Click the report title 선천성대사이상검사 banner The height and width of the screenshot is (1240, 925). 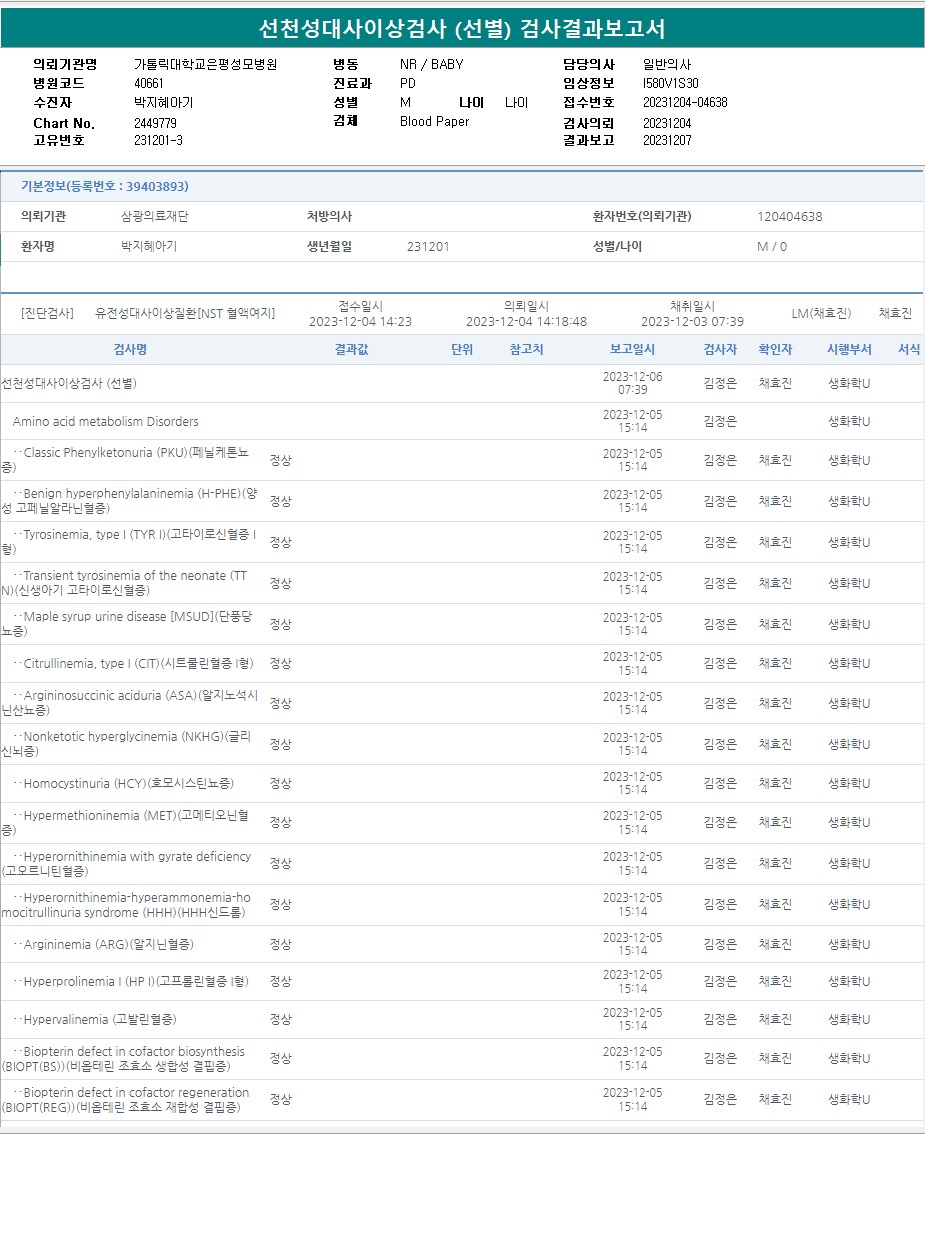[x=462, y=29]
